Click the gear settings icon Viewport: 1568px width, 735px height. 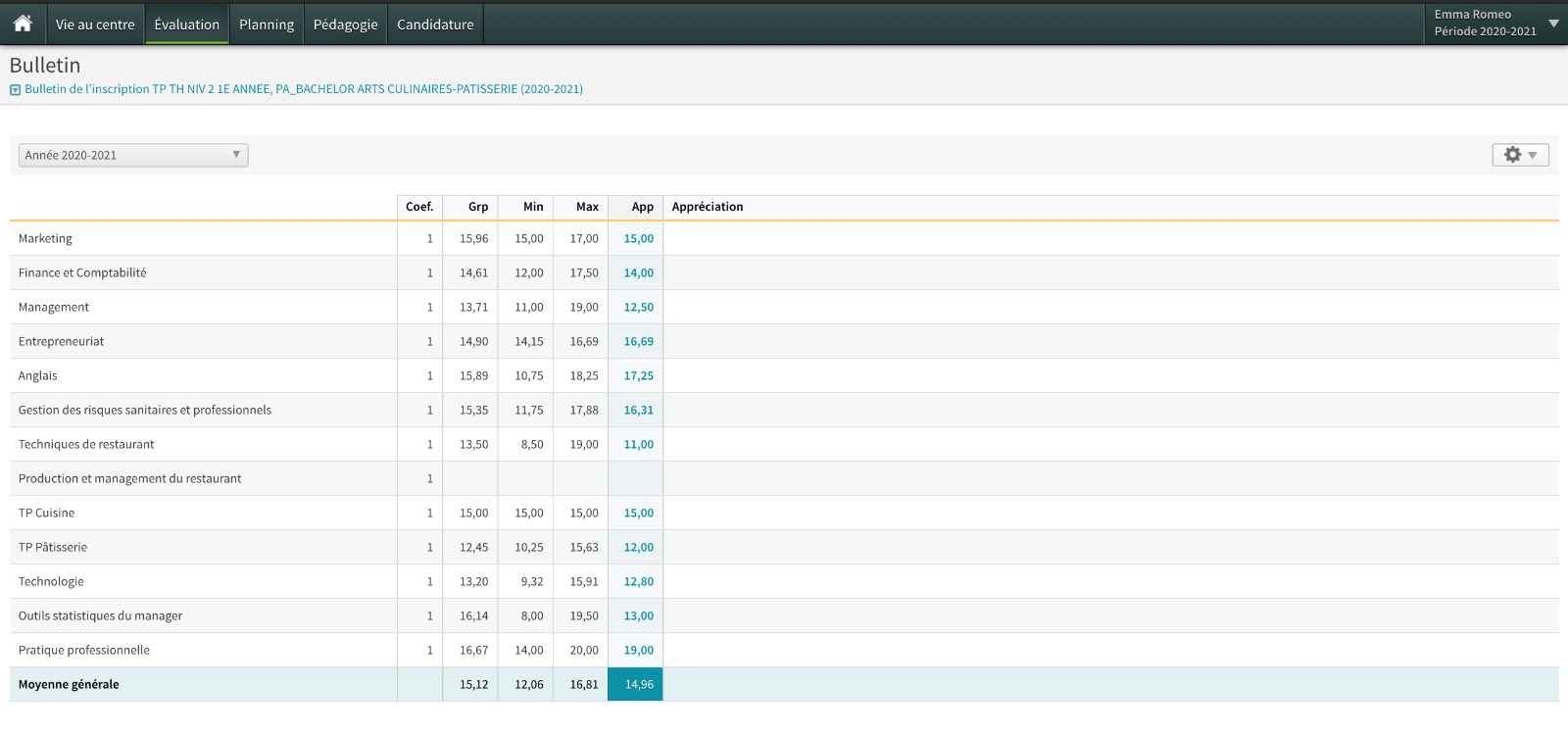[x=1512, y=155]
